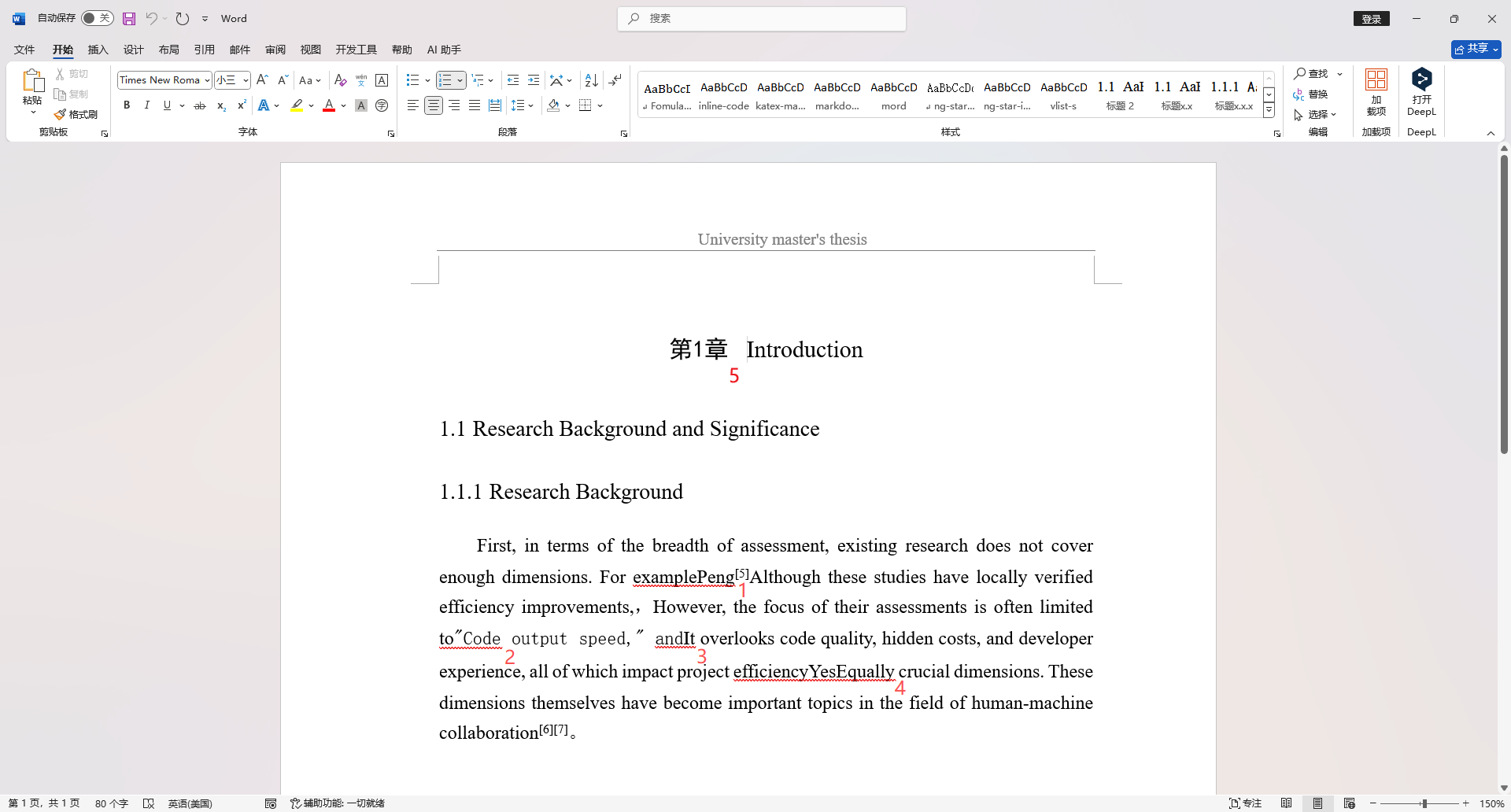Viewport: 1511px width, 812px height.
Task: Decrease font size
Action: 283,80
